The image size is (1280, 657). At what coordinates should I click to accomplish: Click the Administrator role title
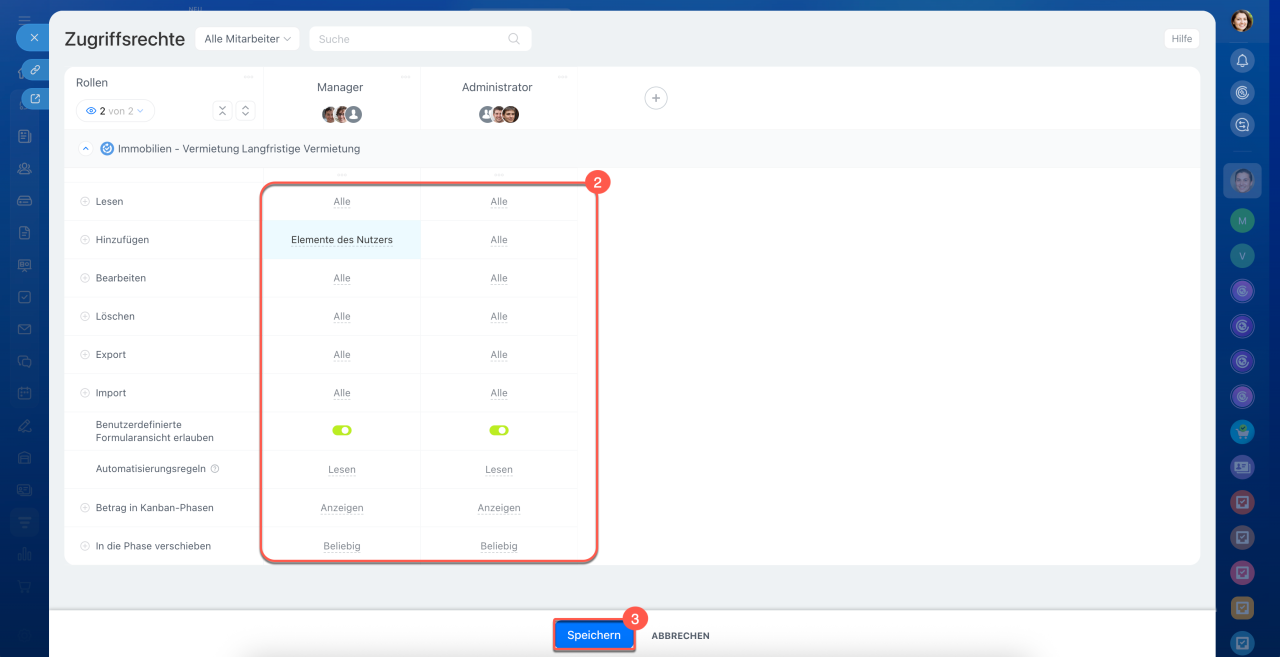(497, 87)
